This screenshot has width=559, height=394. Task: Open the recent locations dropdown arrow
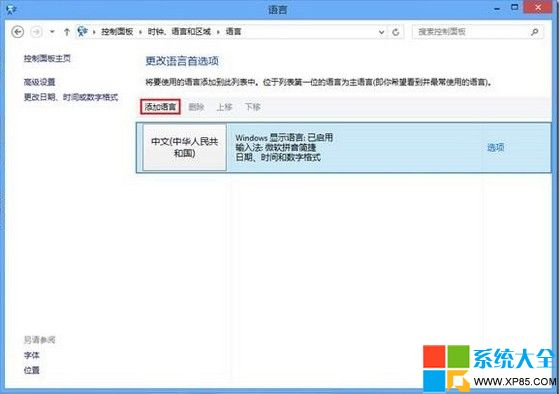pos(52,32)
